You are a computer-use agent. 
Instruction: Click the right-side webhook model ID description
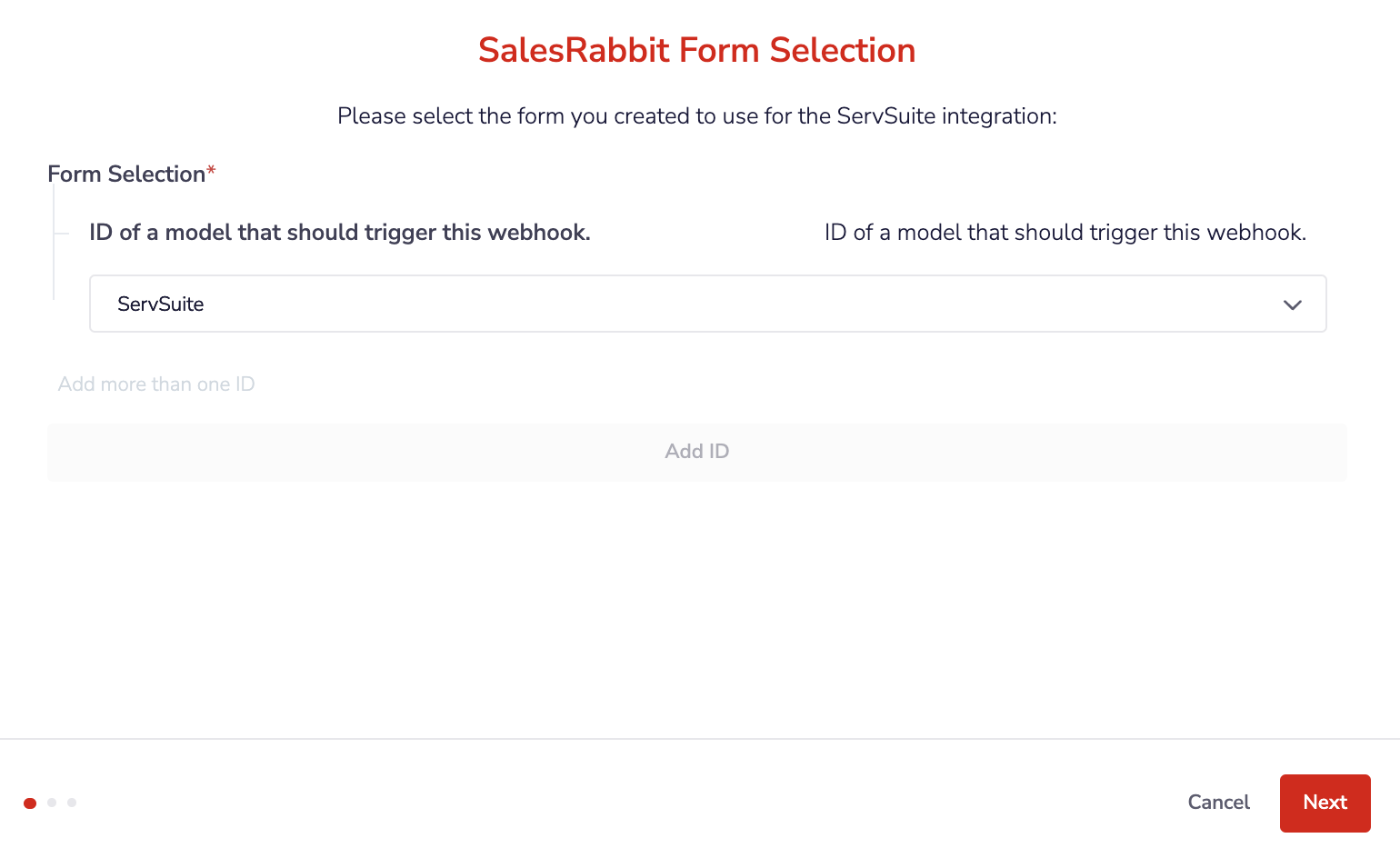[1065, 233]
